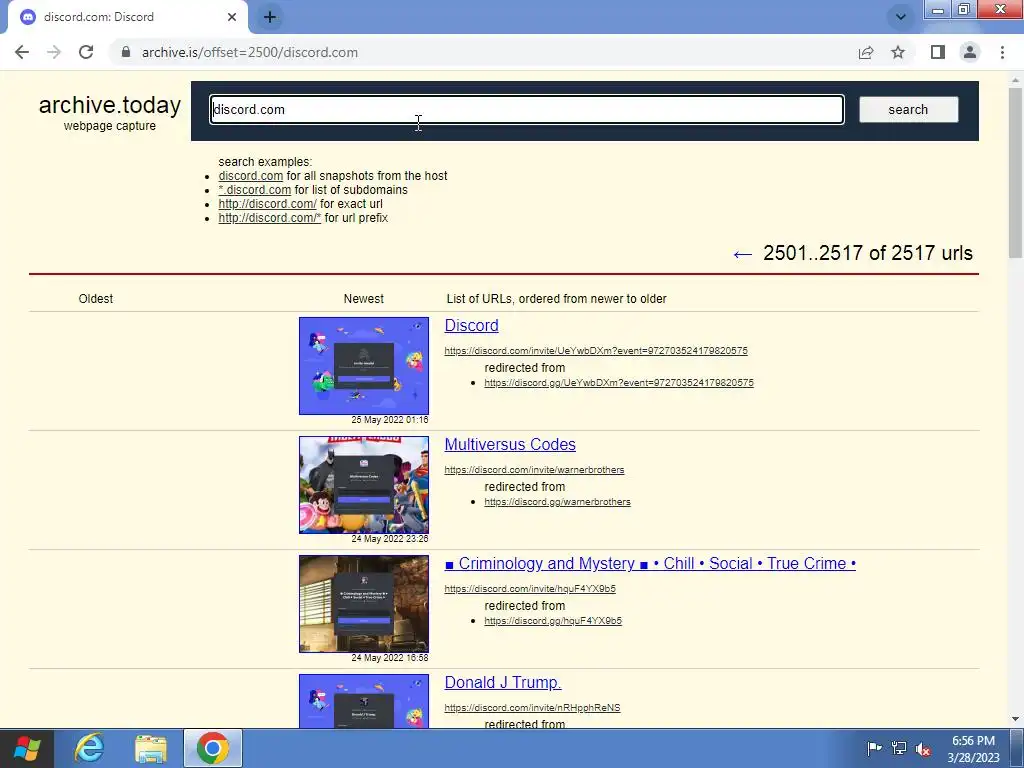
Task: Open *.discord.com subdomains example link
Action: [x=255, y=190]
